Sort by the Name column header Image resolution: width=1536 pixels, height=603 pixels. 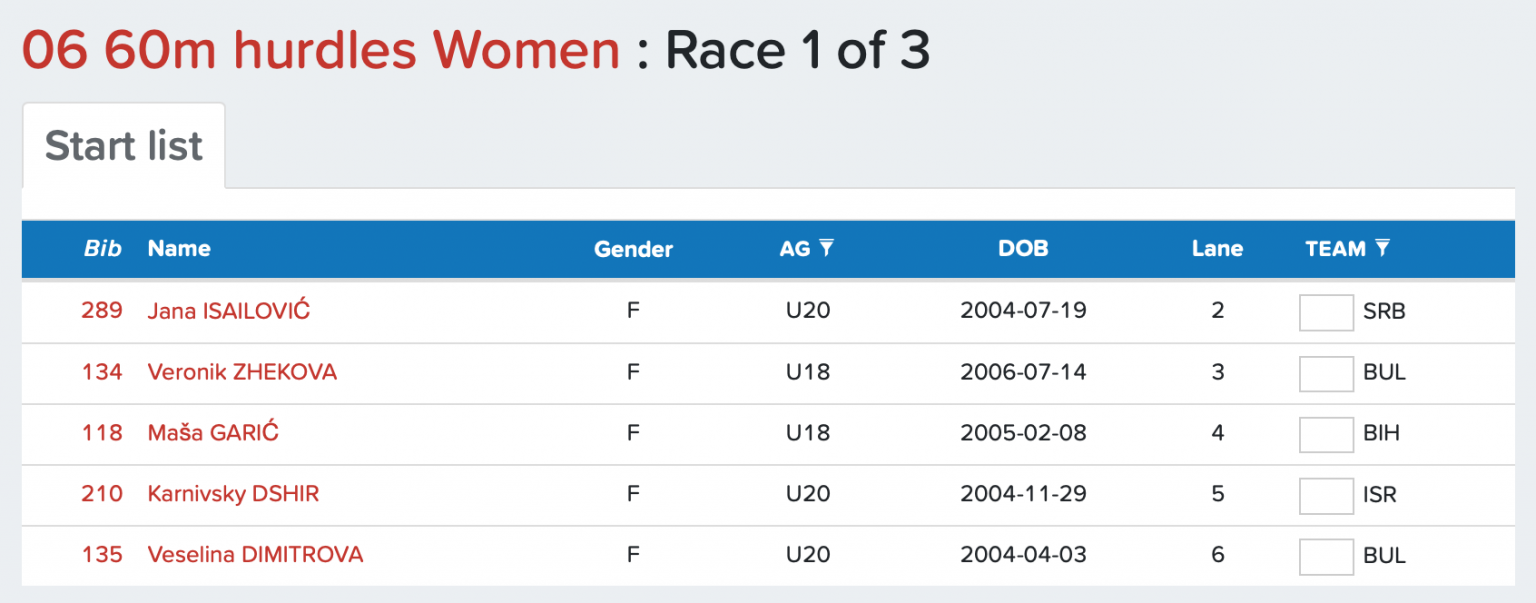tap(179, 249)
